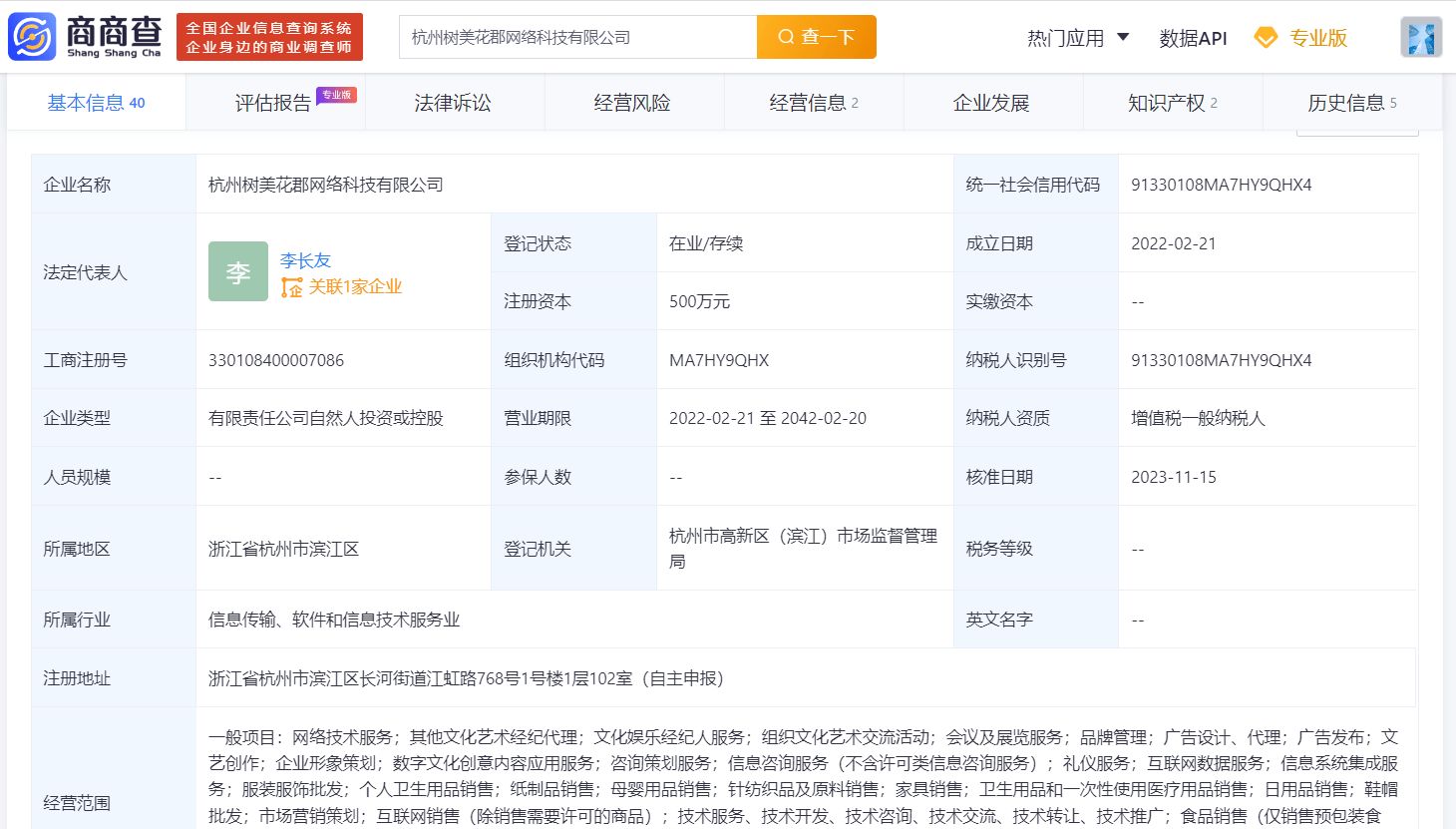The image size is (1456, 829).
Task: Click the red 全国企业信息查询系统 banner
Action: 269,38
